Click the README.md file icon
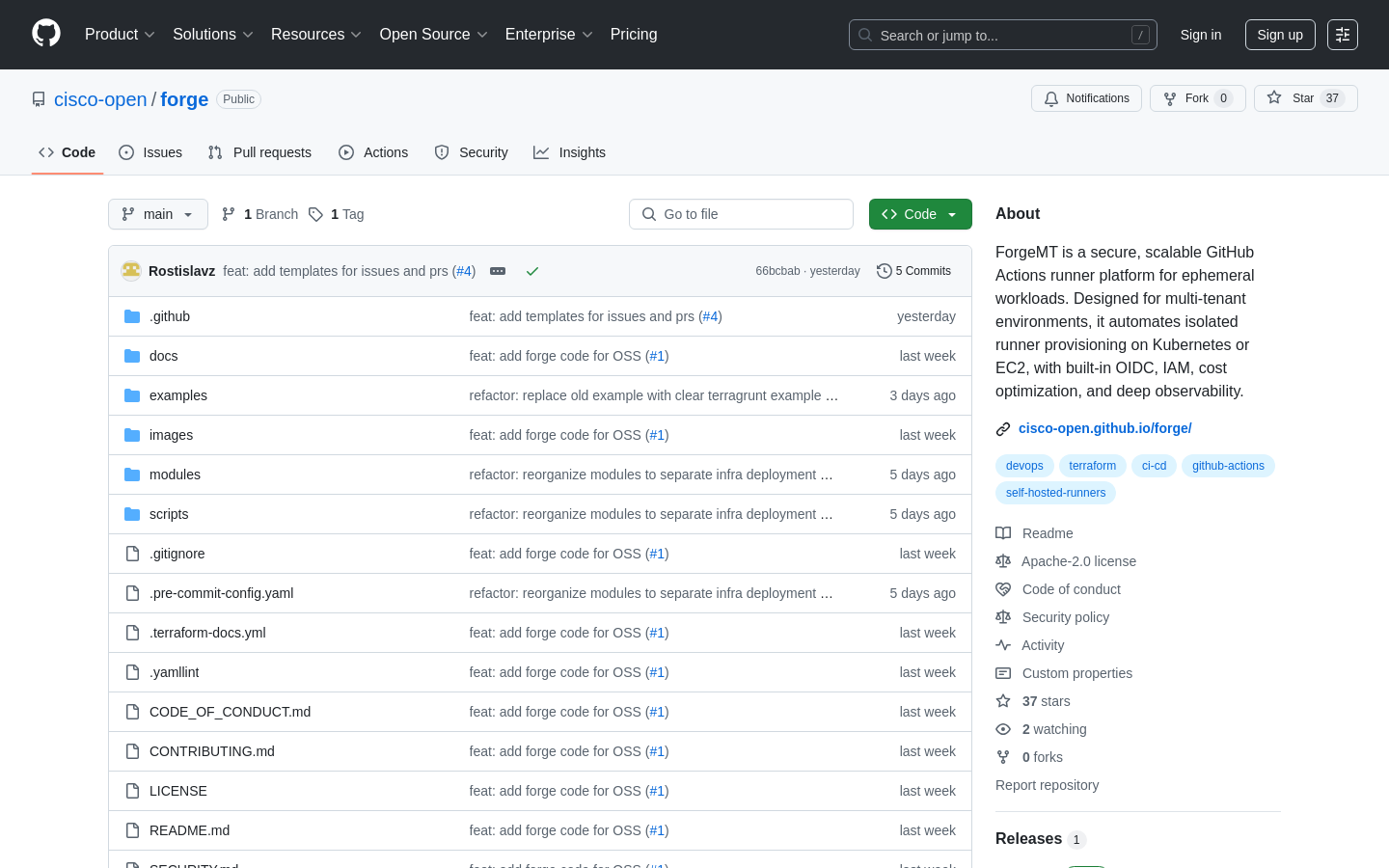Viewport: 1389px width, 868px height. click(x=132, y=830)
